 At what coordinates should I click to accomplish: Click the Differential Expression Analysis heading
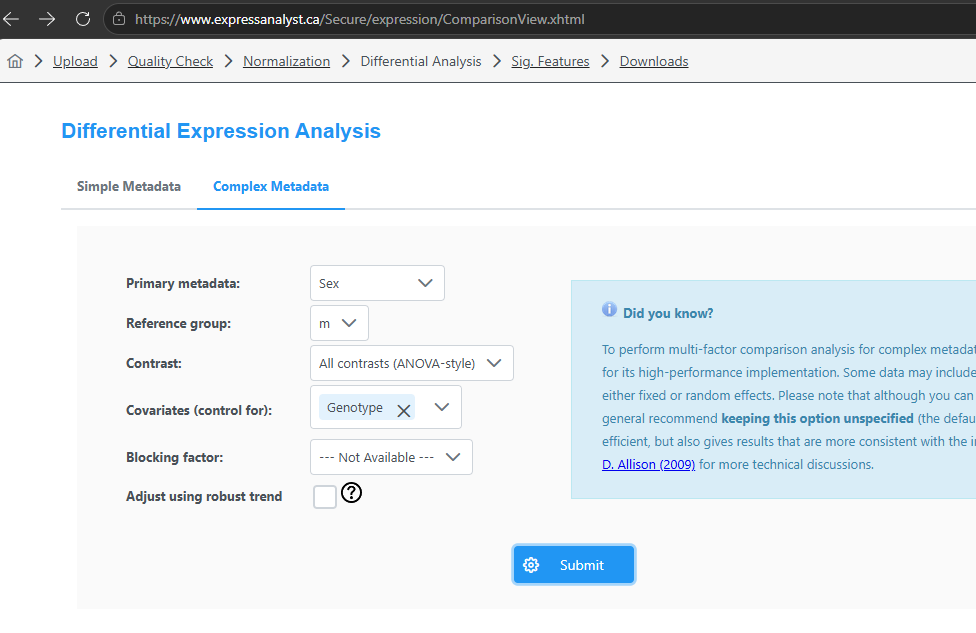pyautogui.click(x=221, y=131)
